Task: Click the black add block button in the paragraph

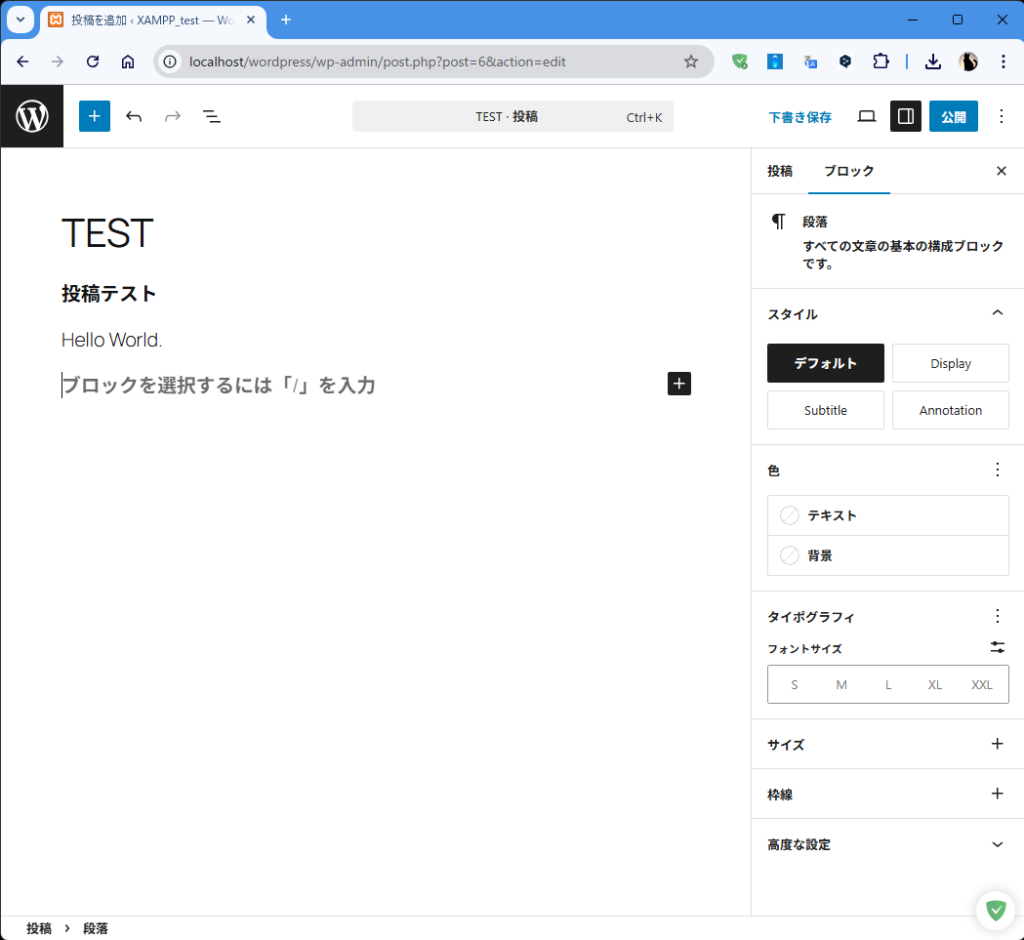Action: 679,383
